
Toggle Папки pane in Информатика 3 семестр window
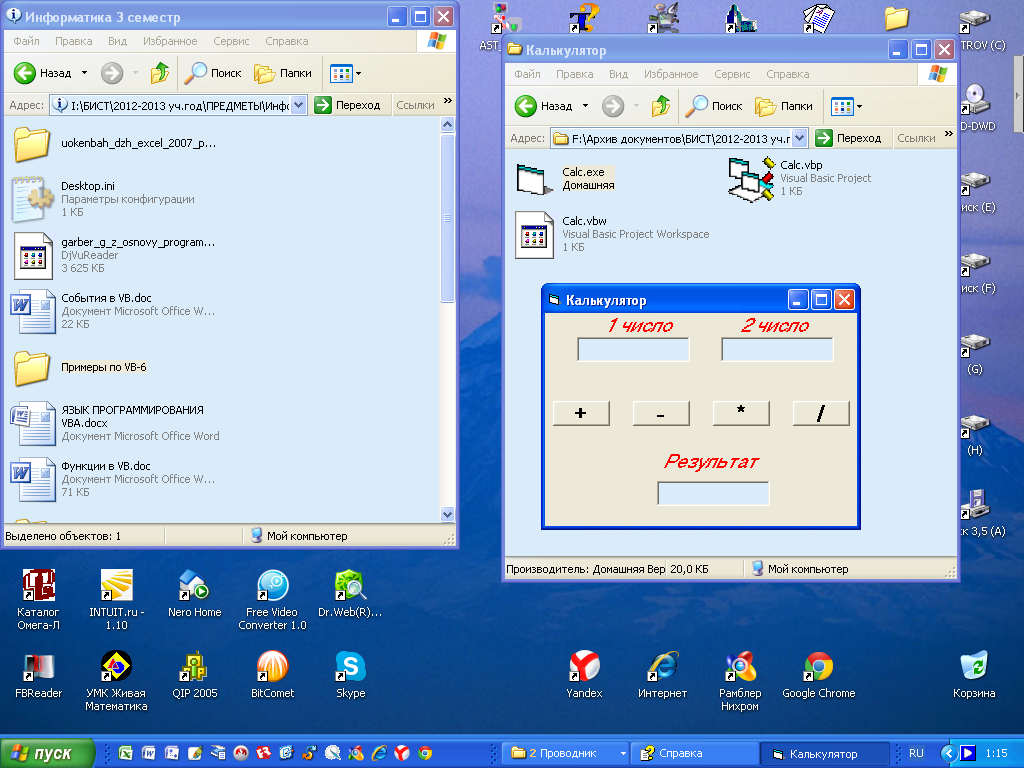283,73
